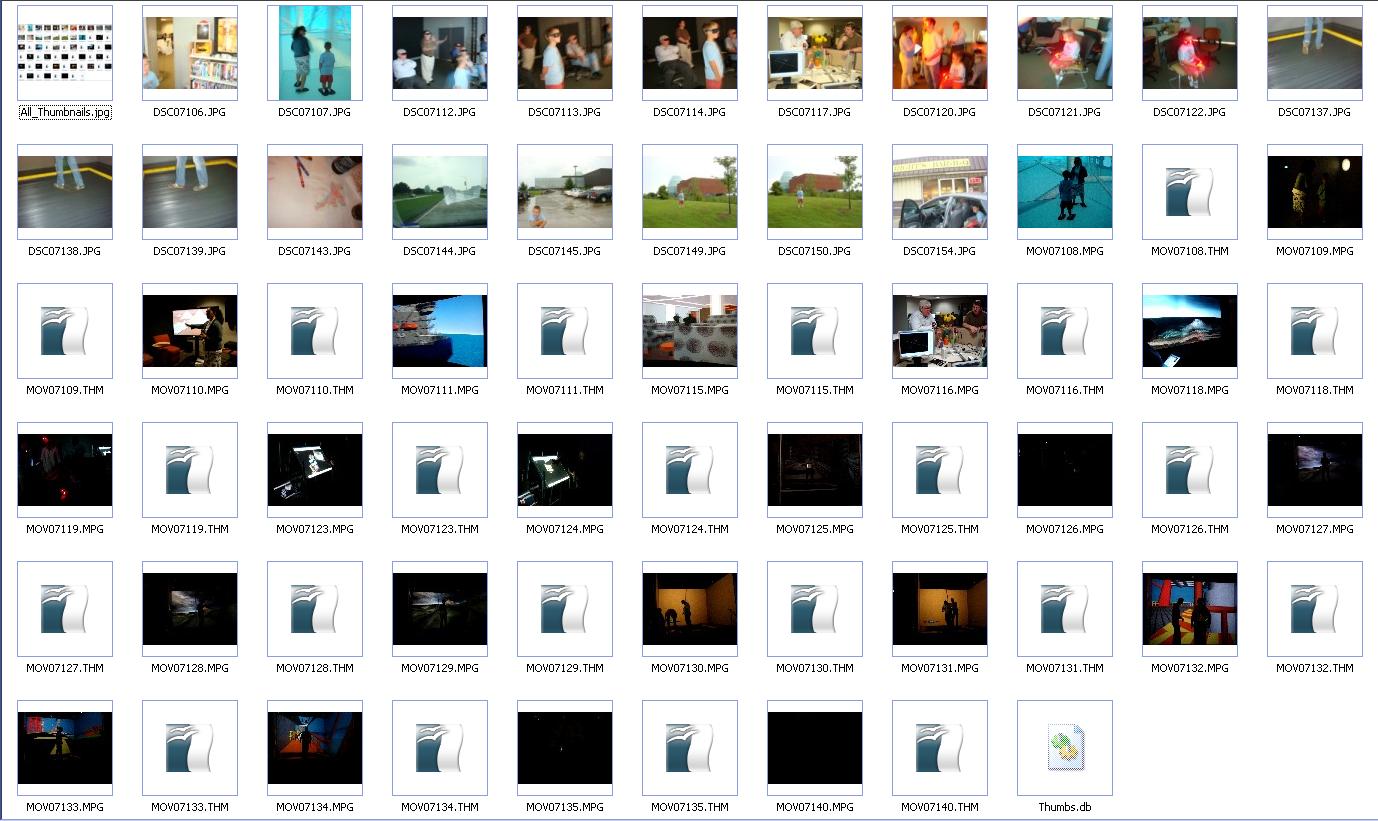The image size is (1378, 821).
Task: Select the MOV07109.THM file icon
Action: click(x=65, y=331)
